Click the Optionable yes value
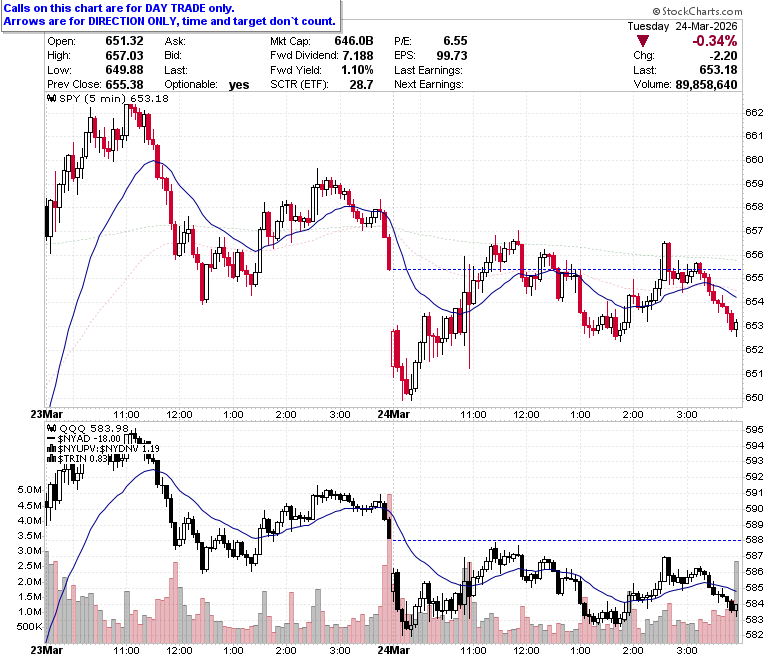 pyautogui.click(x=239, y=85)
